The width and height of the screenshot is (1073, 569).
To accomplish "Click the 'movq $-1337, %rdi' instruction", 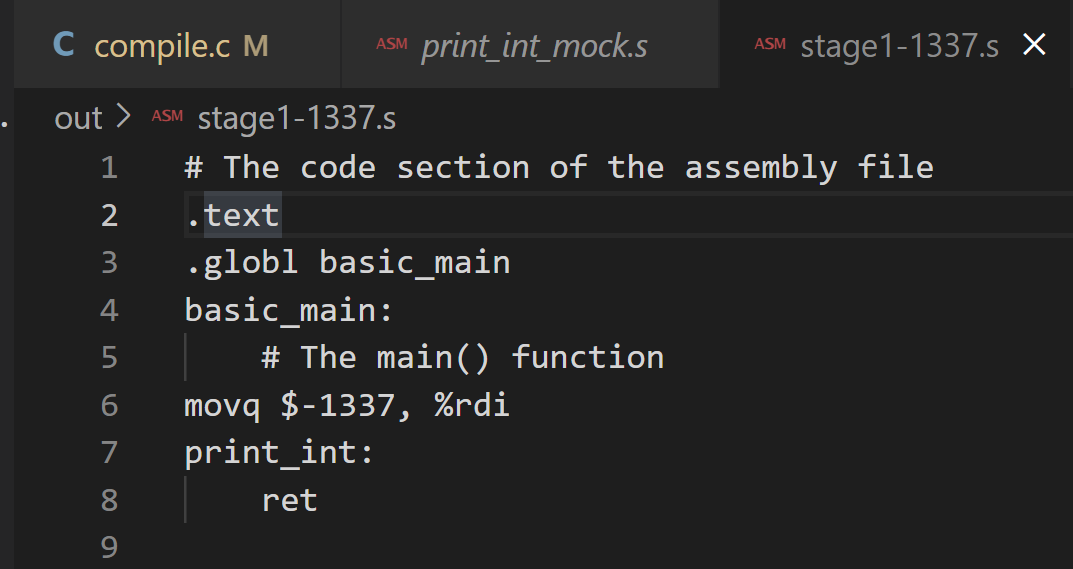I will [x=346, y=405].
